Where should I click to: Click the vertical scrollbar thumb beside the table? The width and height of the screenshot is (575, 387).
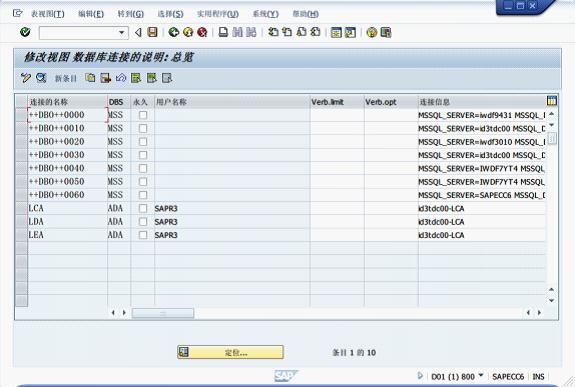[552, 138]
